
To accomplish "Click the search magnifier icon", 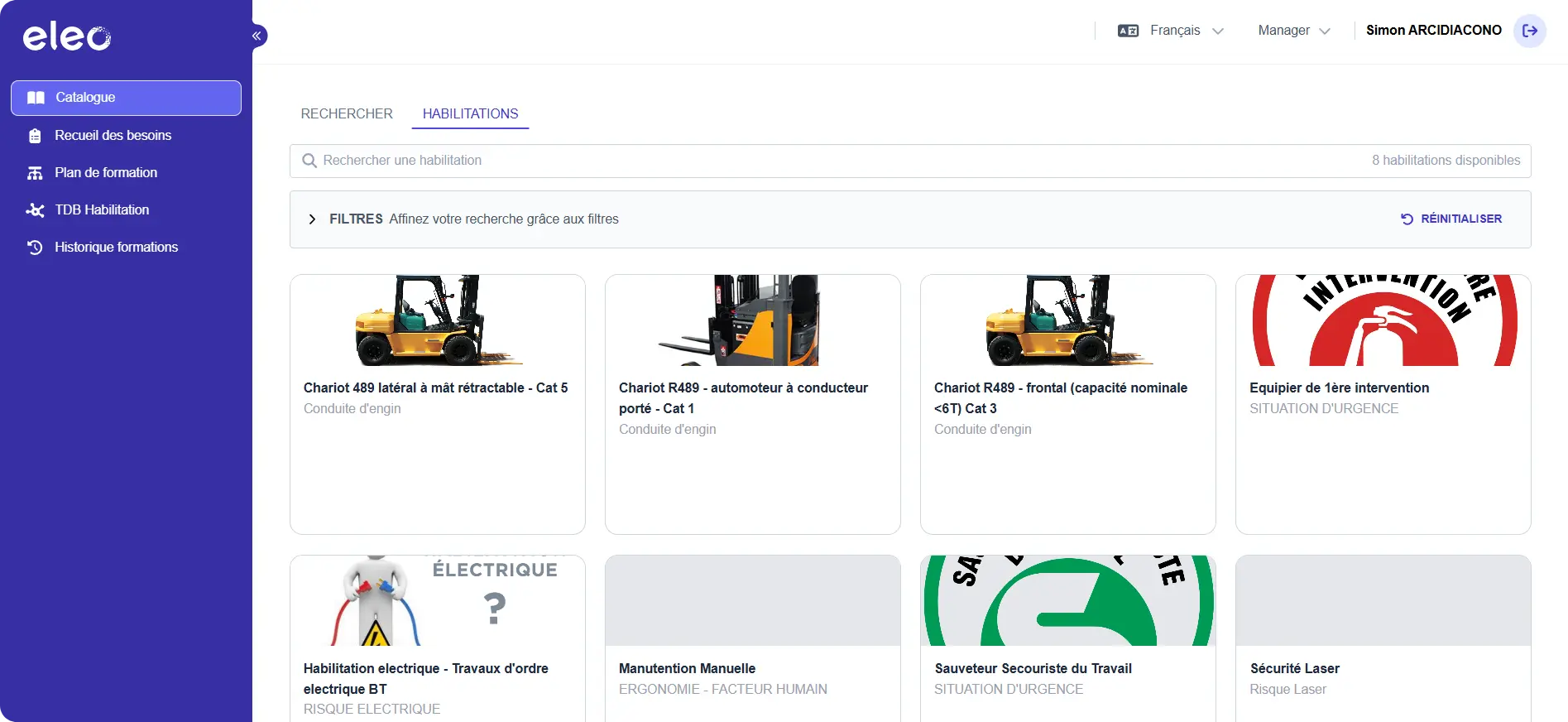I will point(309,161).
